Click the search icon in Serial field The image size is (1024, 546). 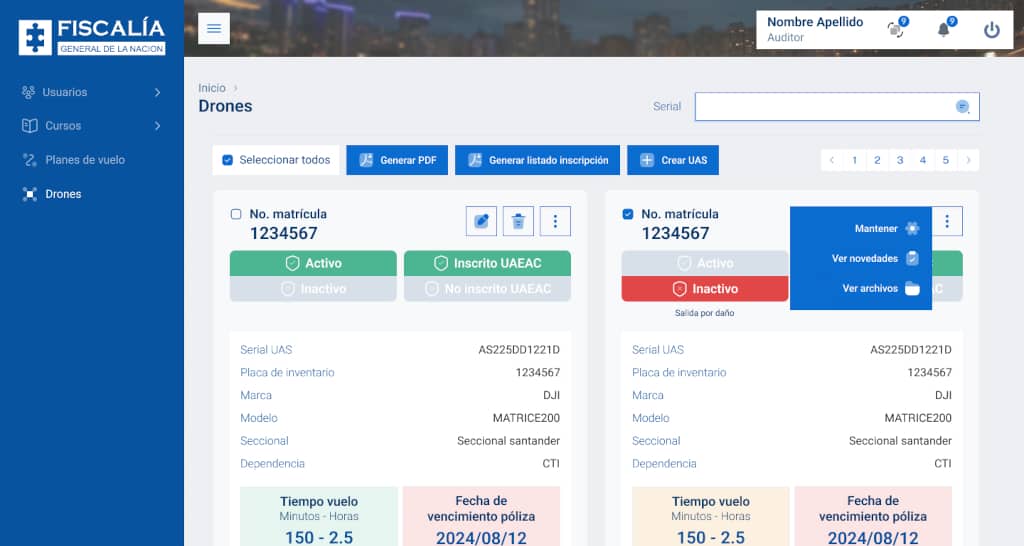coord(962,107)
